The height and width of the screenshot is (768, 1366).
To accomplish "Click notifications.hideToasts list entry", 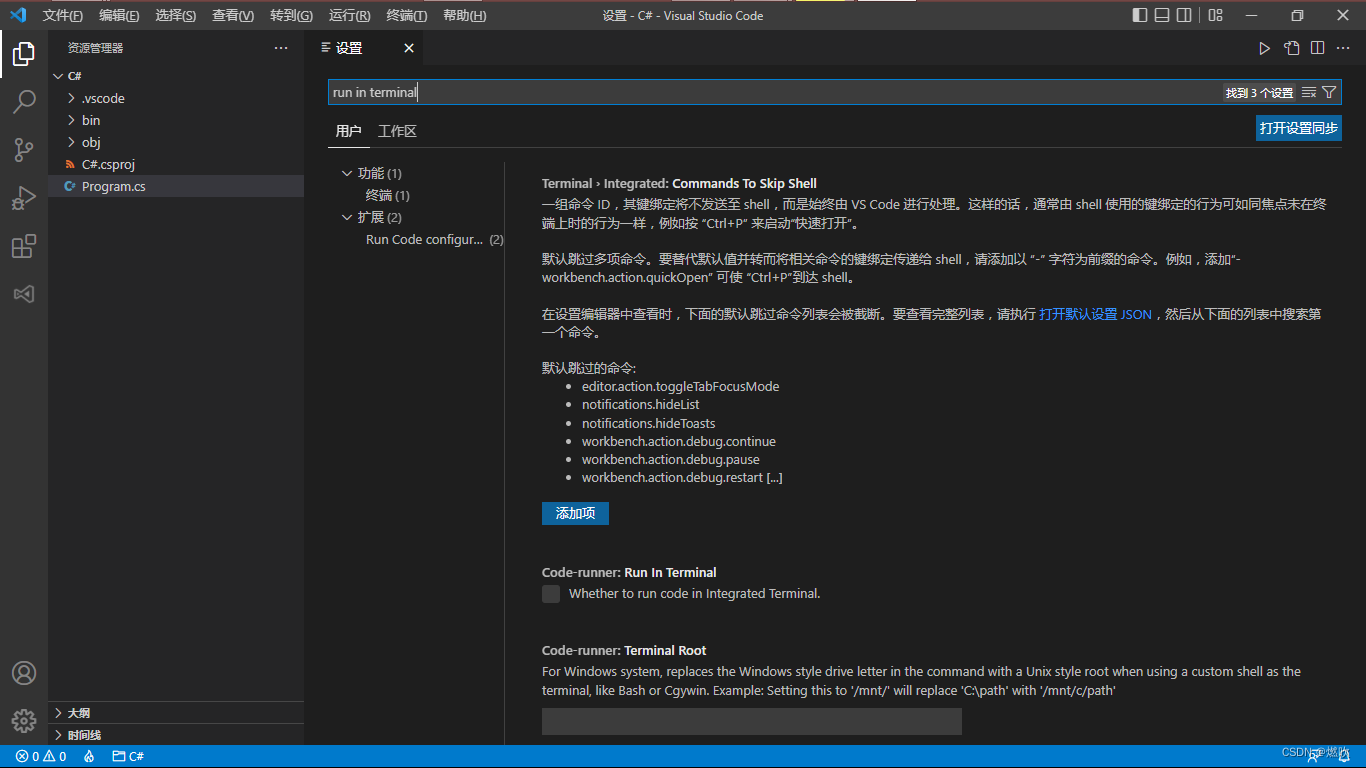I will [648, 423].
